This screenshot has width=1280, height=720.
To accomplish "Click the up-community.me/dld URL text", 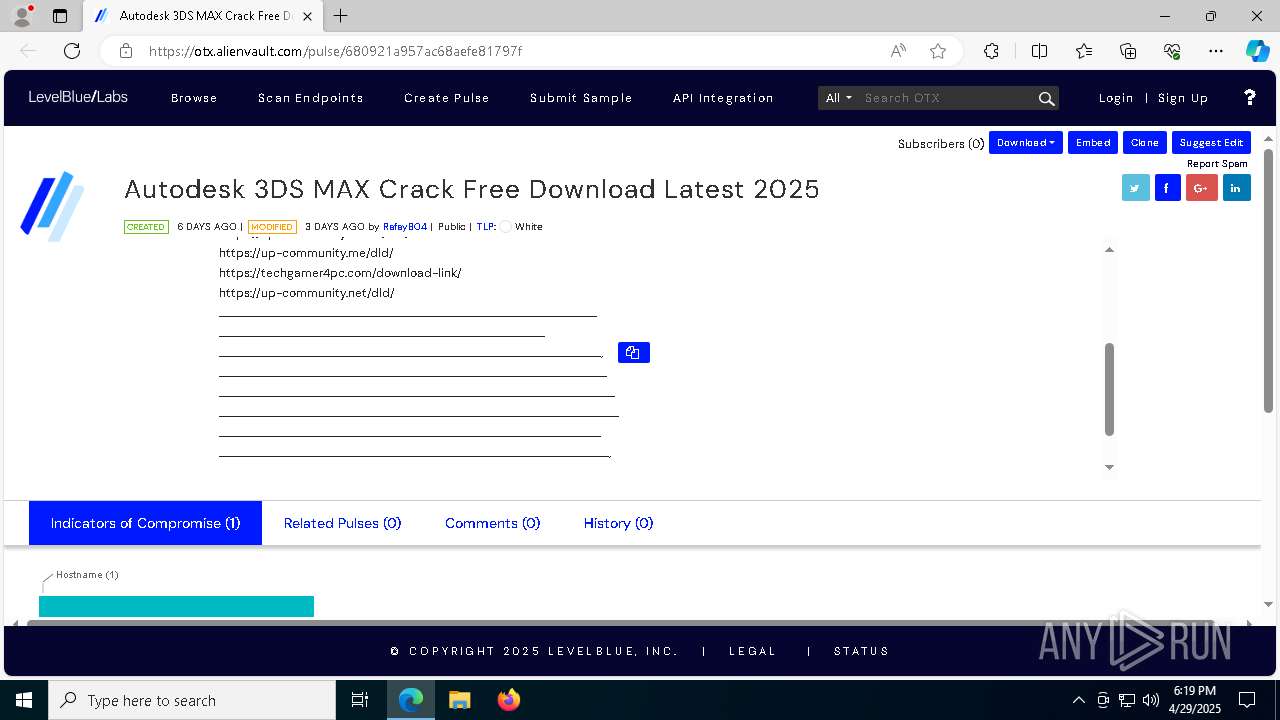I will [x=306, y=253].
